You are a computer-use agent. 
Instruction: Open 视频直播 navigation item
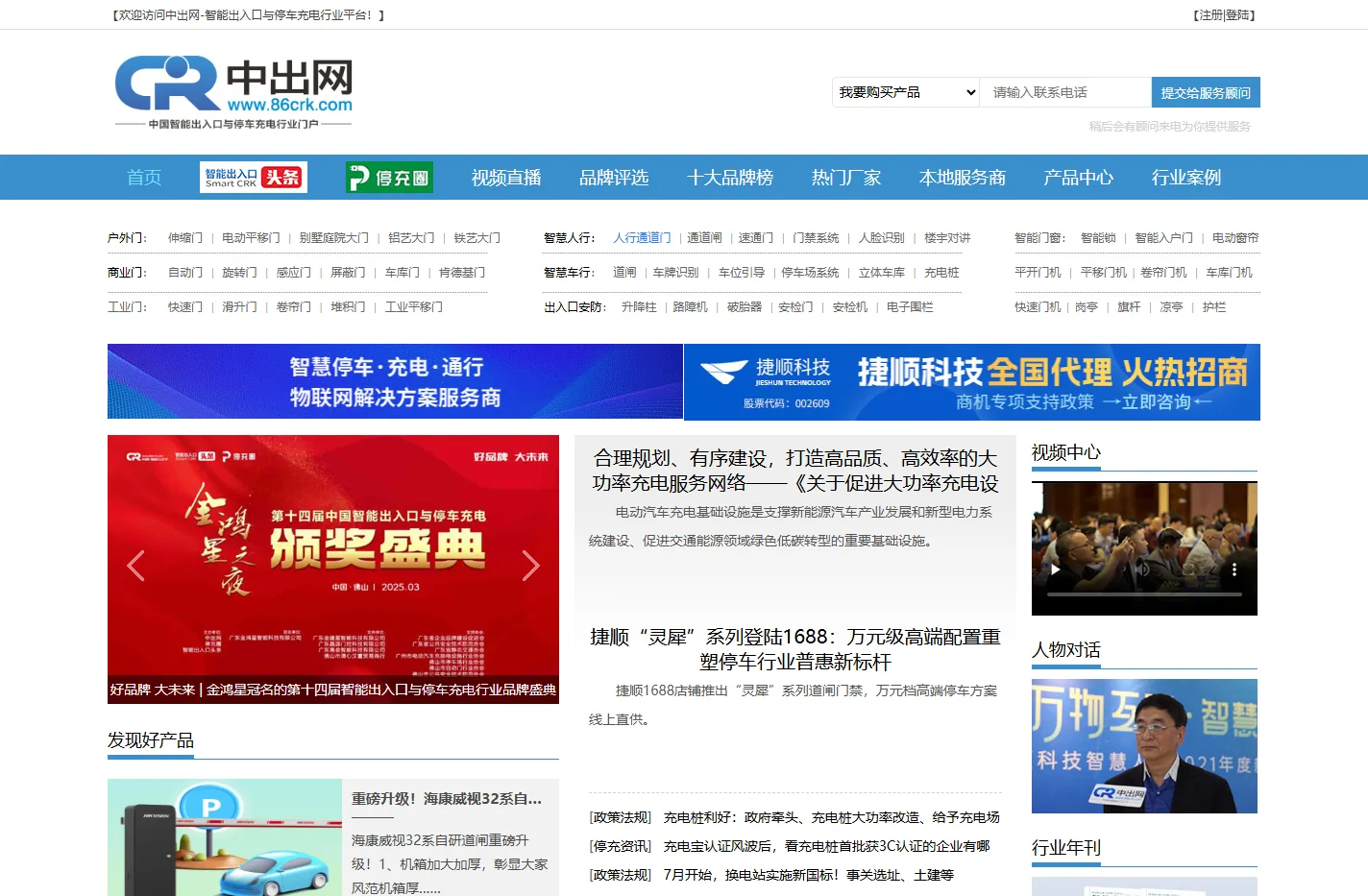pos(506,178)
